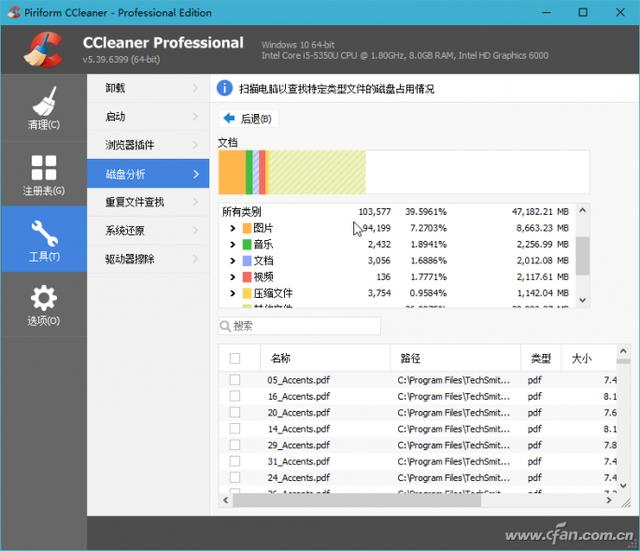This screenshot has width=640, height=551.
Task: Click the 搜索 search field
Action: 300,326
